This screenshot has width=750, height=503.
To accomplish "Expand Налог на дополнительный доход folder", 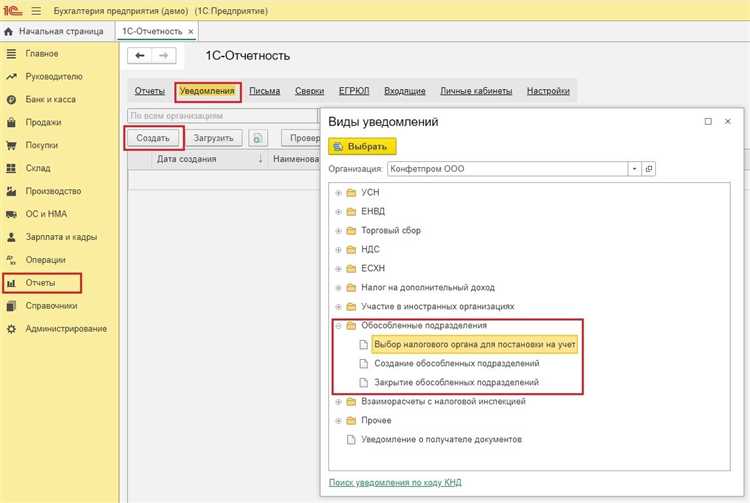I will pos(338,288).
